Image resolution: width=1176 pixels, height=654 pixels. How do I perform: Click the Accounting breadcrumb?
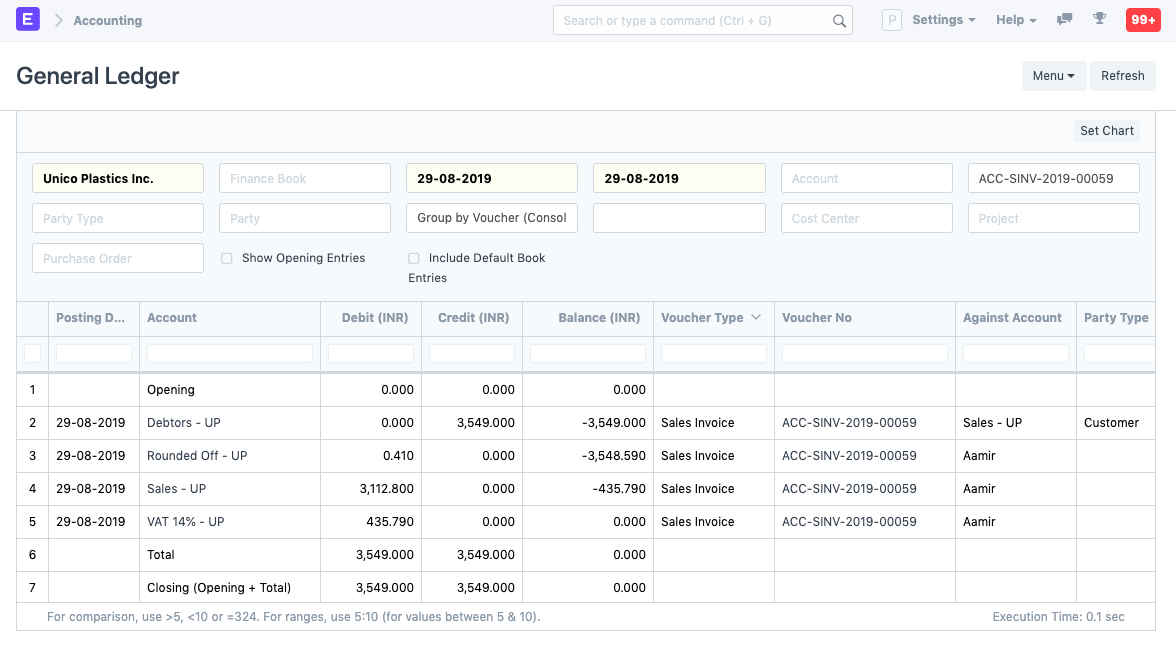coord(107,19)
